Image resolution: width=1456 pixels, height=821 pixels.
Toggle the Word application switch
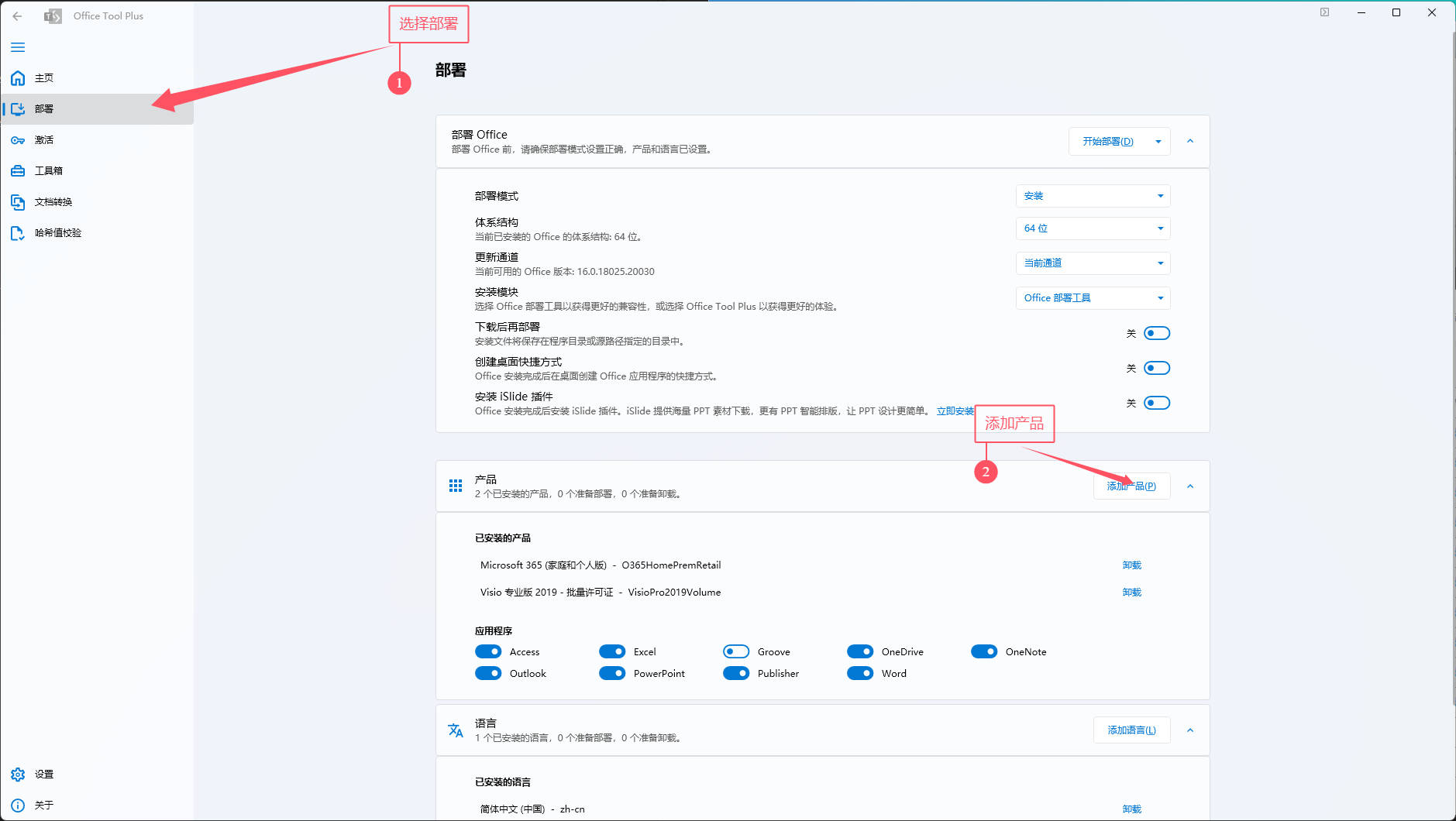[860, 674]
